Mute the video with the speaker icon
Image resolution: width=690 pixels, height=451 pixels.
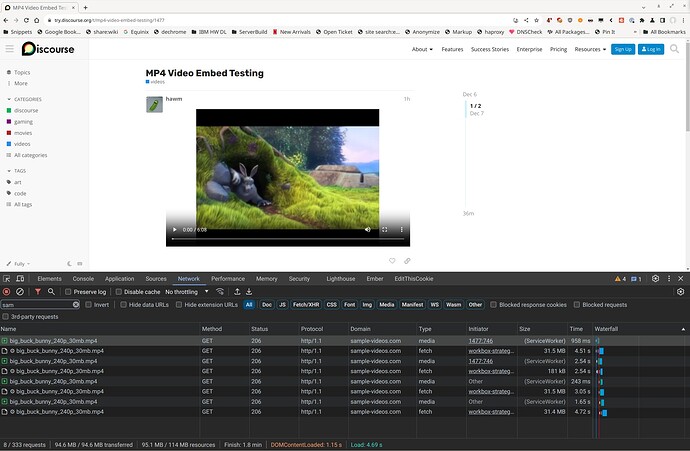(367, 230)
